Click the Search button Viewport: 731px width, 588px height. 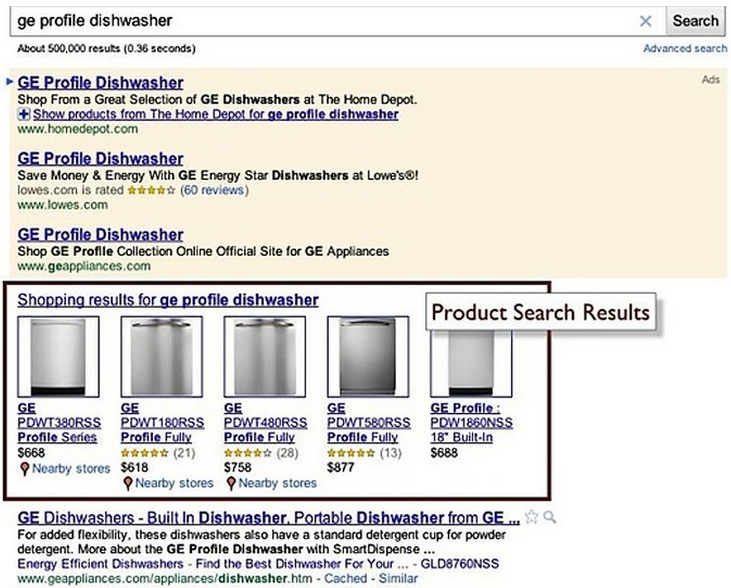click(x=695, y=21)
